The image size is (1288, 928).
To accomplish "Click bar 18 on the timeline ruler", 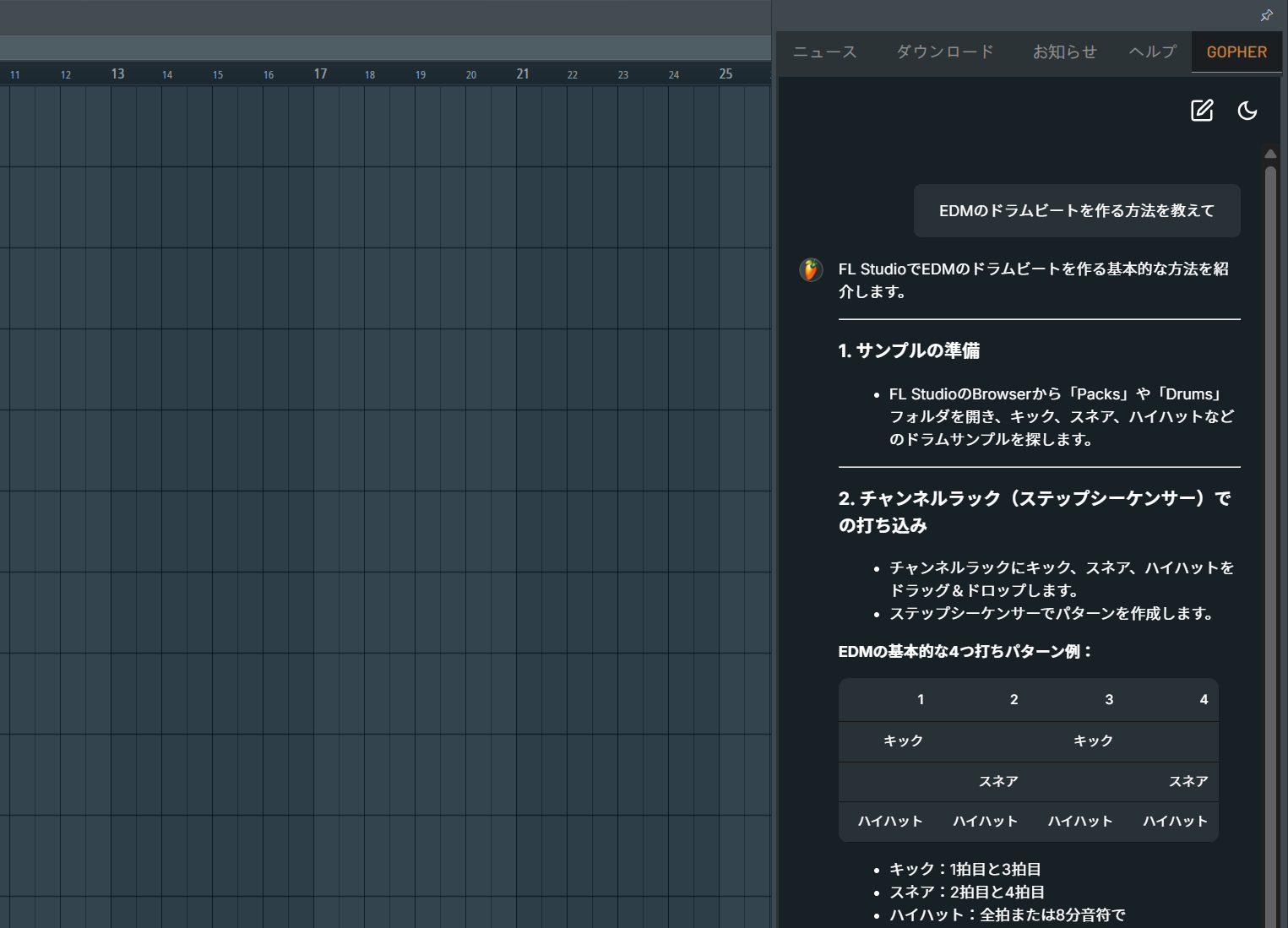I will 370,75.
